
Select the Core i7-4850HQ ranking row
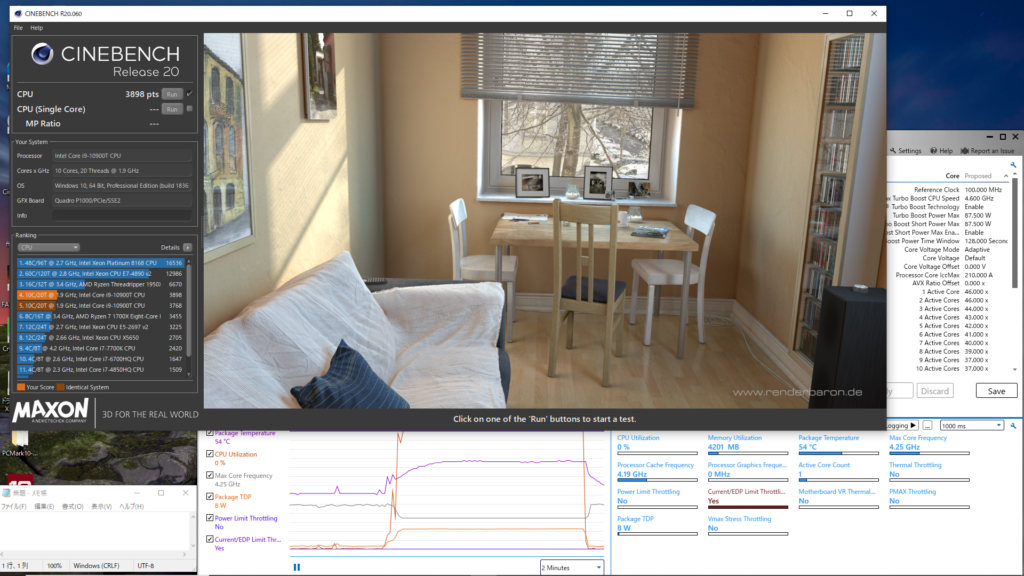[x=101, y=370]
